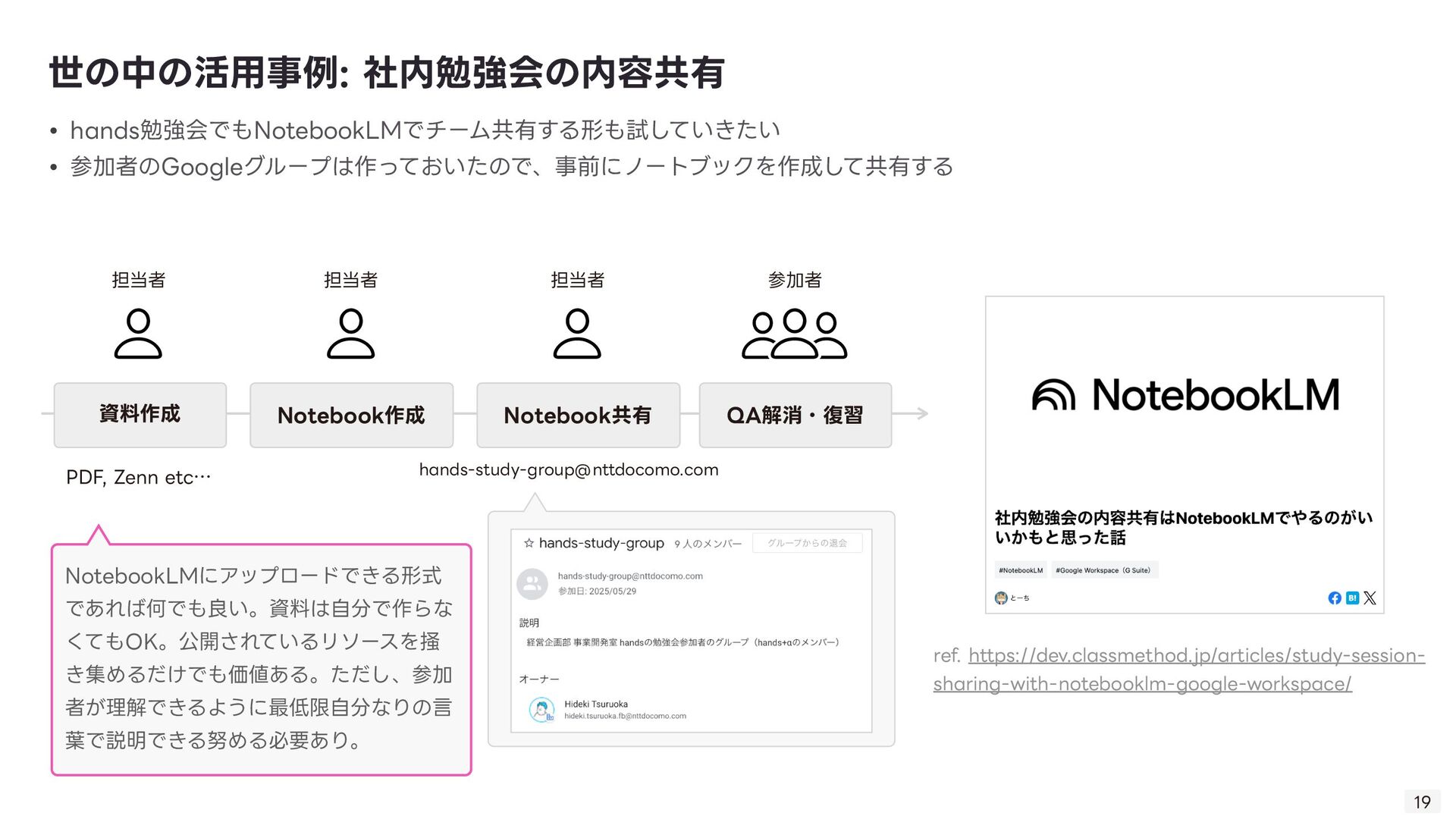Click the Facebook share icon
Screen dimensions: 1456x819
(1335, 598)
